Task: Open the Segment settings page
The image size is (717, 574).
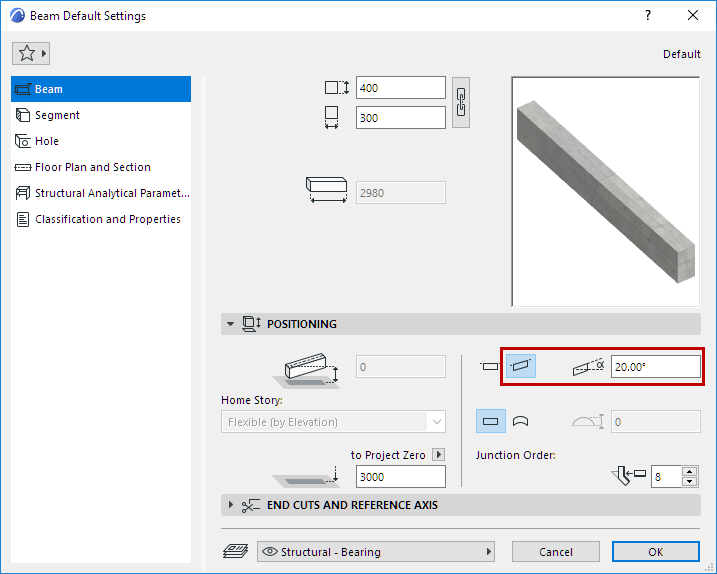Action: [x=101, y=115]
